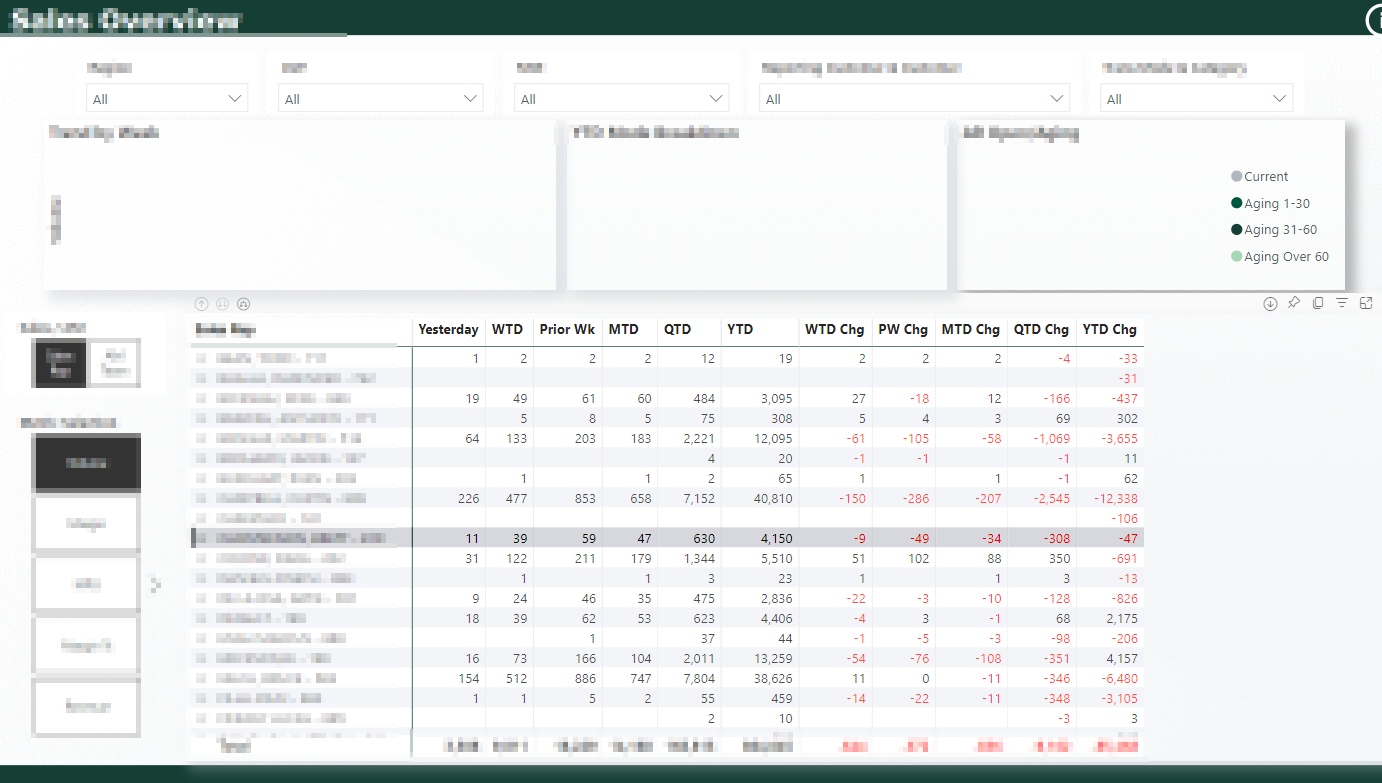This screenshot has width=1382, height=783.
Task: Select the Yesterday cell value 226
Action: pyautogui.click(x=467, y=498)
